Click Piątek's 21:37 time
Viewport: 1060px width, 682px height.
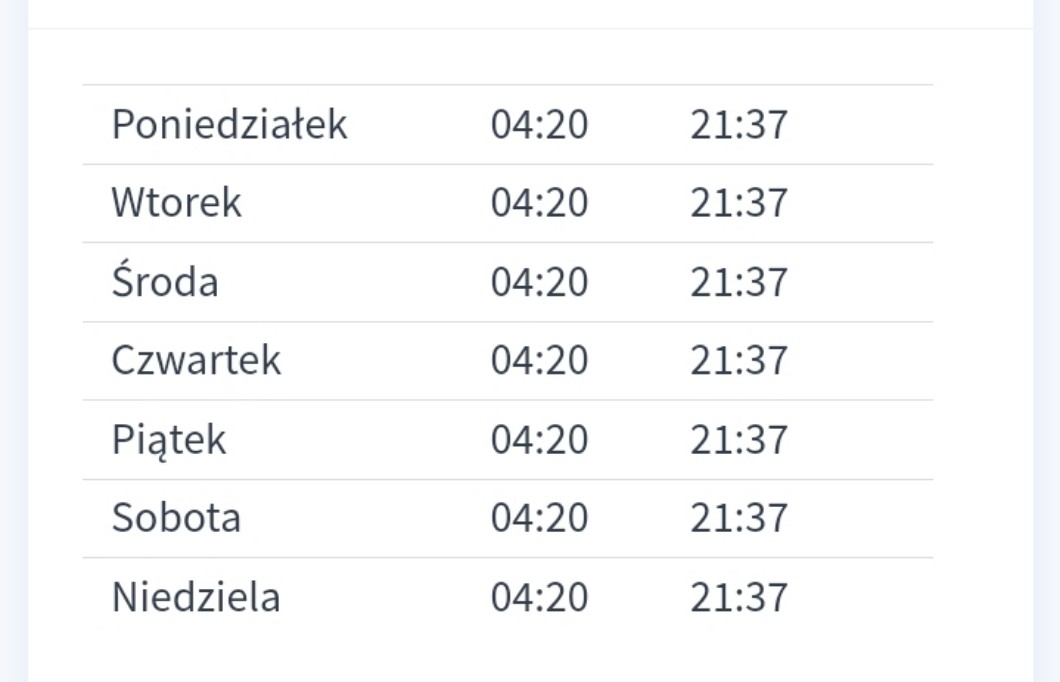pos(739,440)
